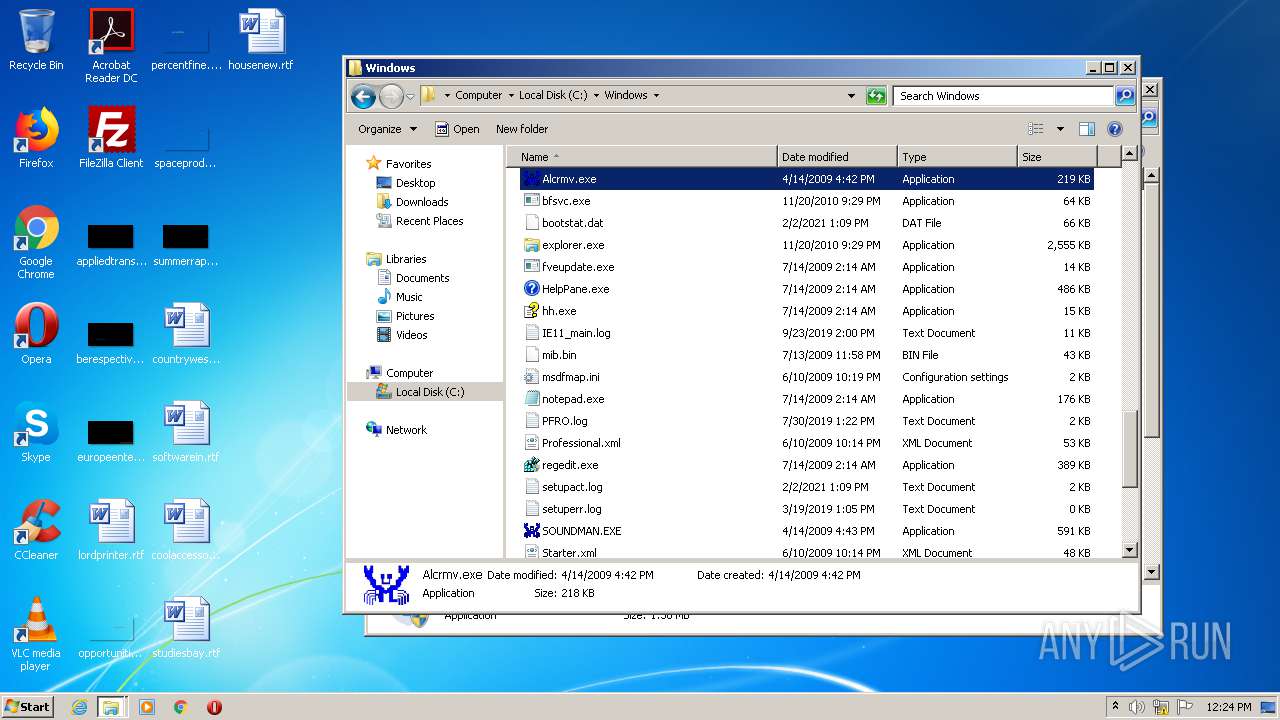The image size is (1280, 720).
Task: Select hh.exe file
Action: 559,311
